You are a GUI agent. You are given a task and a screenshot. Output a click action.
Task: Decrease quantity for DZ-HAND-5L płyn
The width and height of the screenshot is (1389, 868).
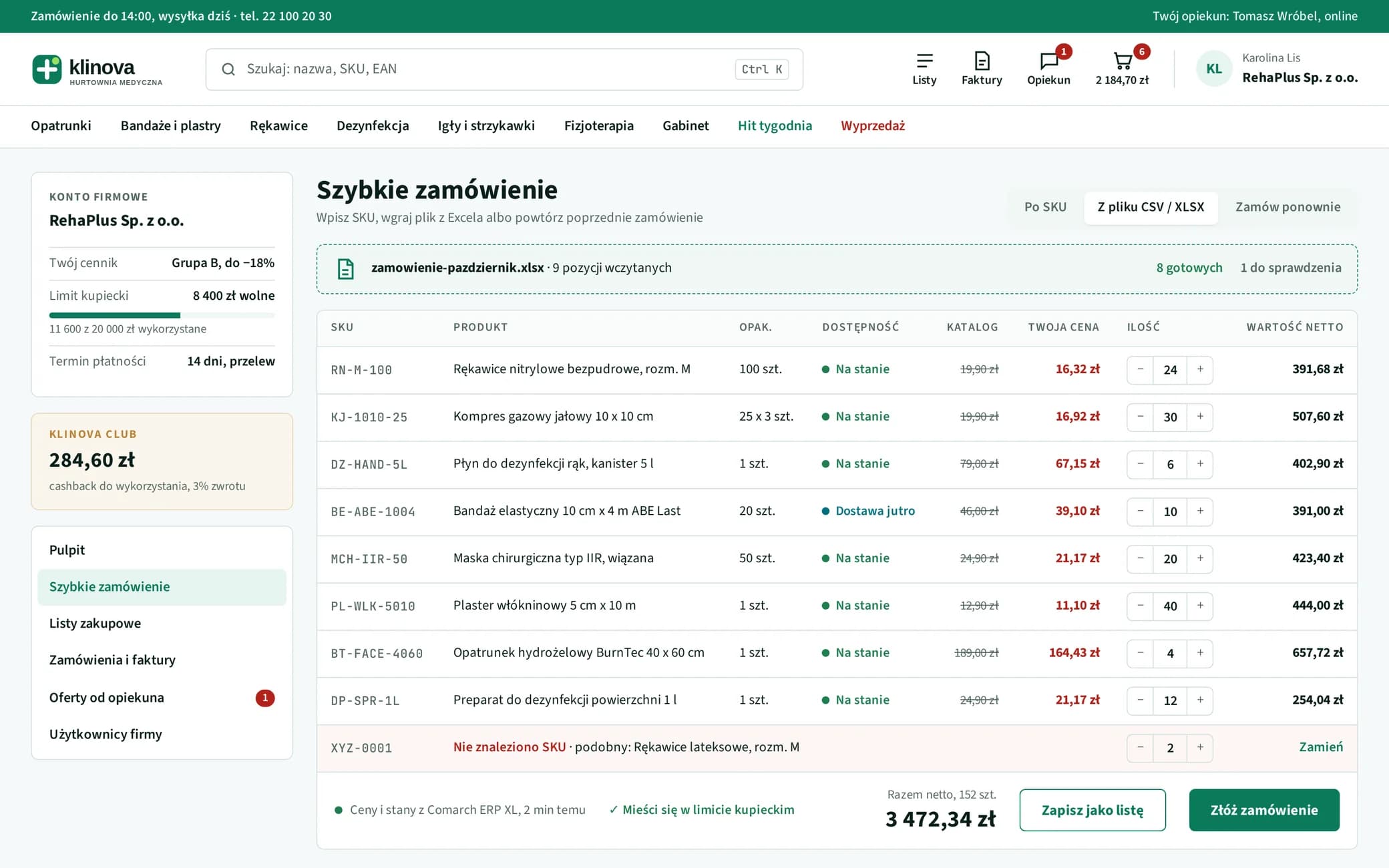(1141, 464)
